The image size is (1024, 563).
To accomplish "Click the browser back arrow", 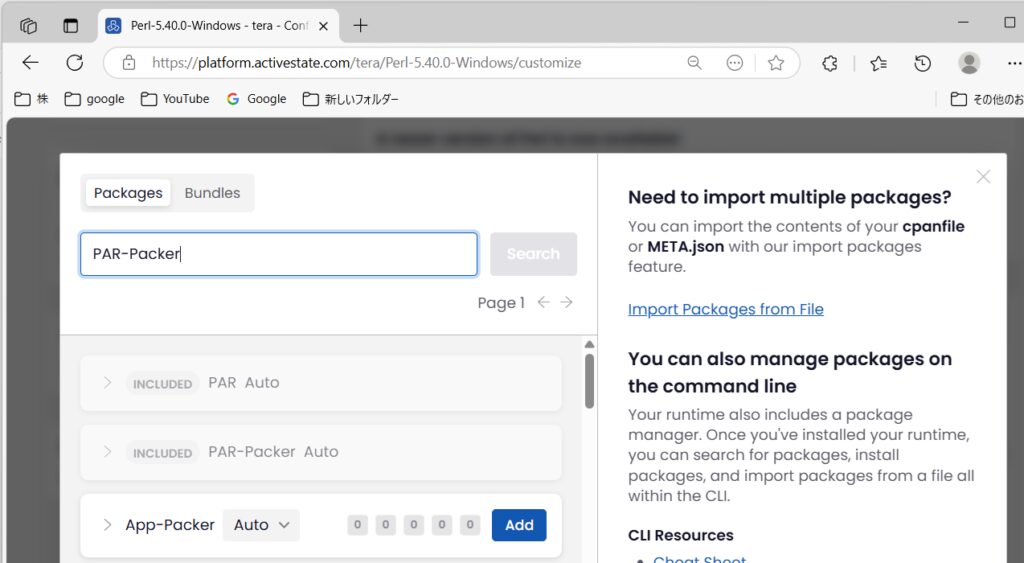I will [x=30, y=63].
